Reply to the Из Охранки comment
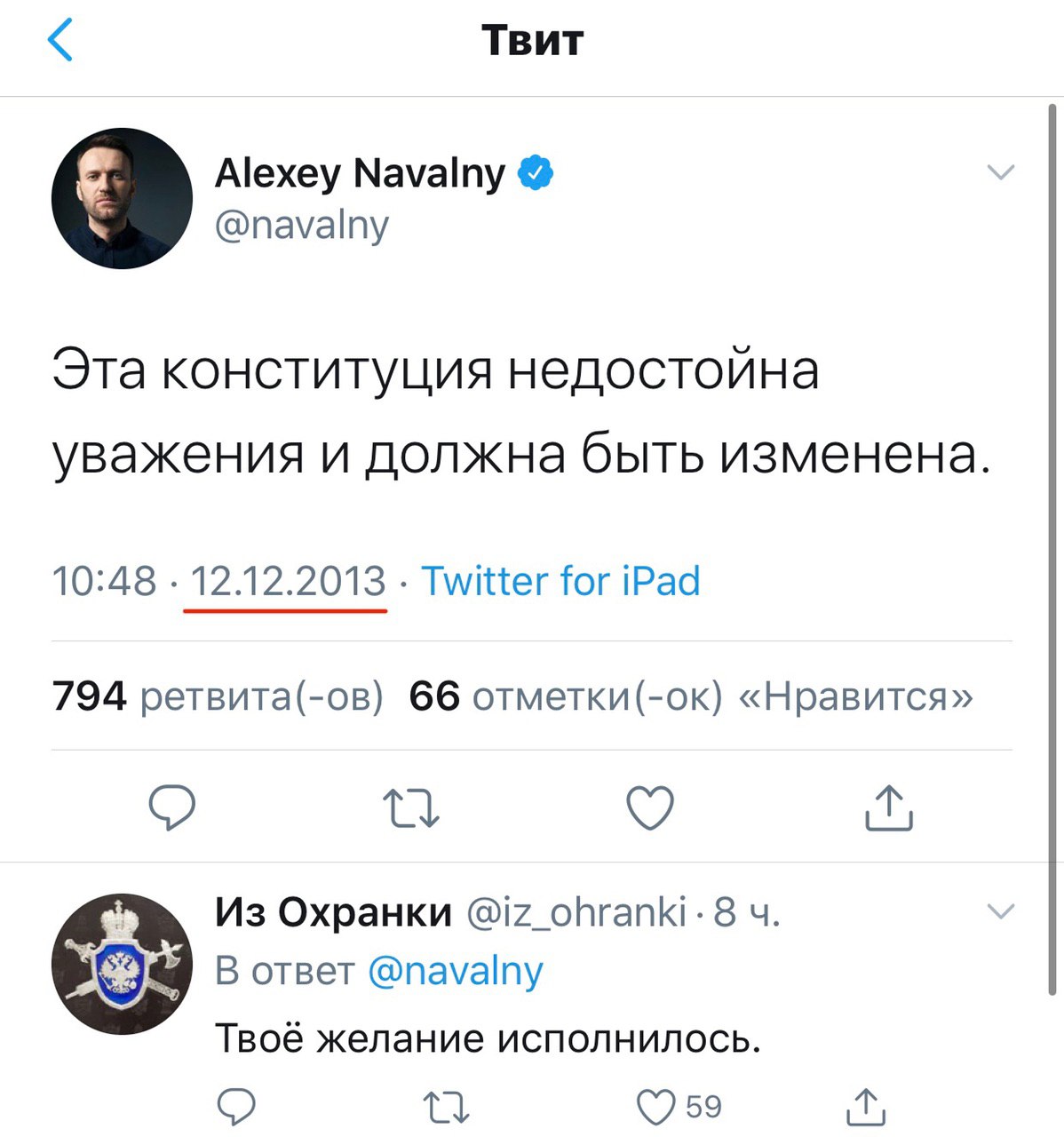Screen dimensions: 1064x1137 (236, 1107)
